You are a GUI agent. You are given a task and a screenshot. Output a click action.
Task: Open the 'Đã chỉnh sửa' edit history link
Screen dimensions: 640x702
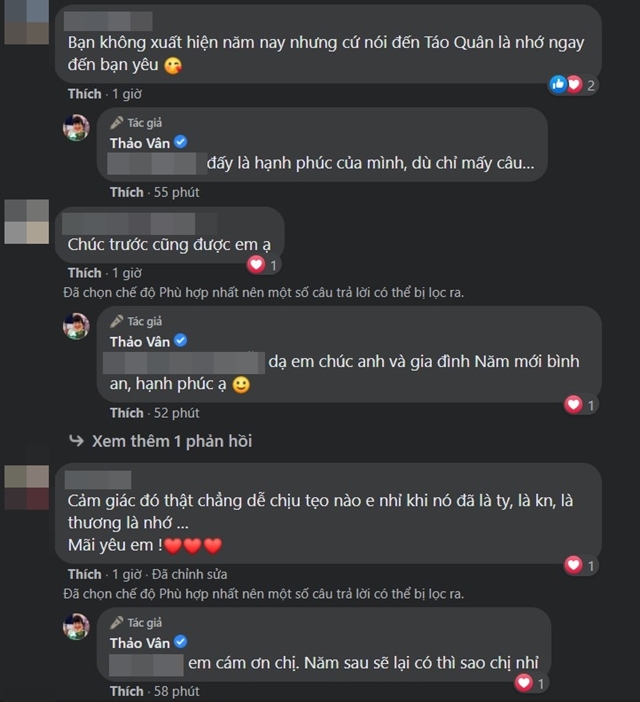[x=189, y=574]
